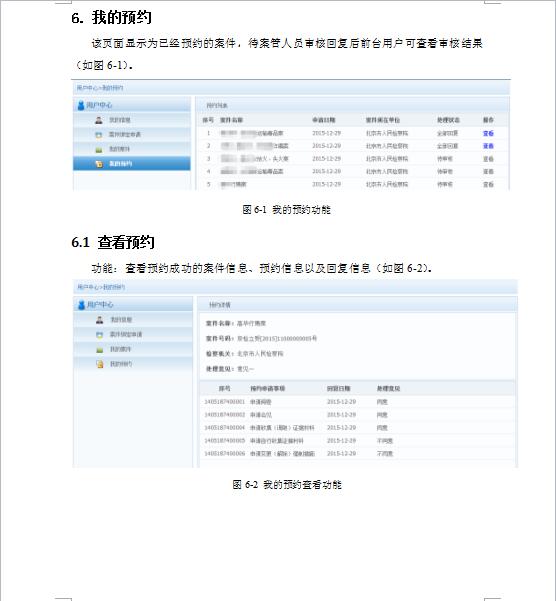Screen dimensions: 556x601
Task: Click the 我的预约 document icon in figure 6-2
Action: (100, 364)
